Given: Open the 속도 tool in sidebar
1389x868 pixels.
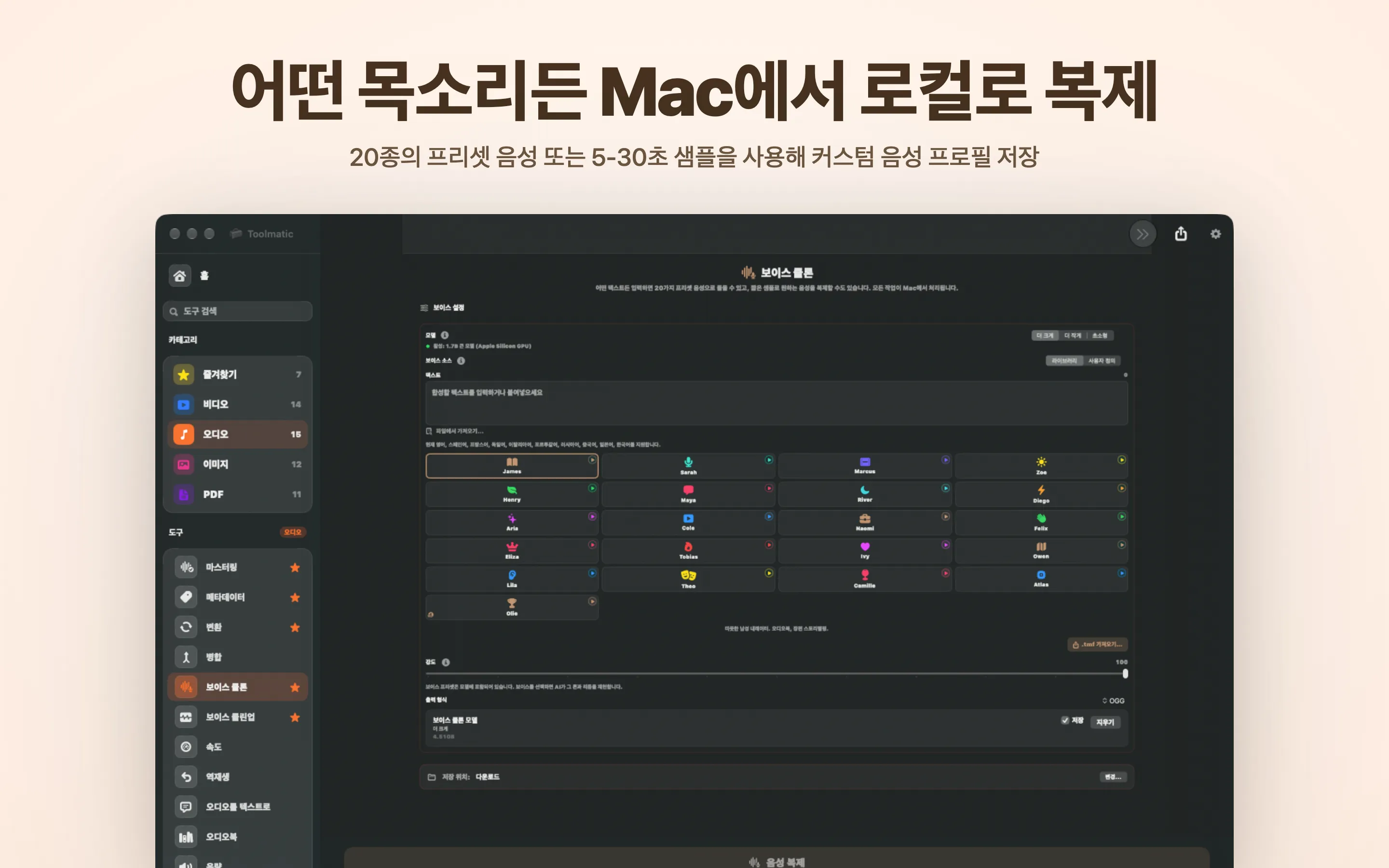Looking at the screenshot, I should pos(238,747).
